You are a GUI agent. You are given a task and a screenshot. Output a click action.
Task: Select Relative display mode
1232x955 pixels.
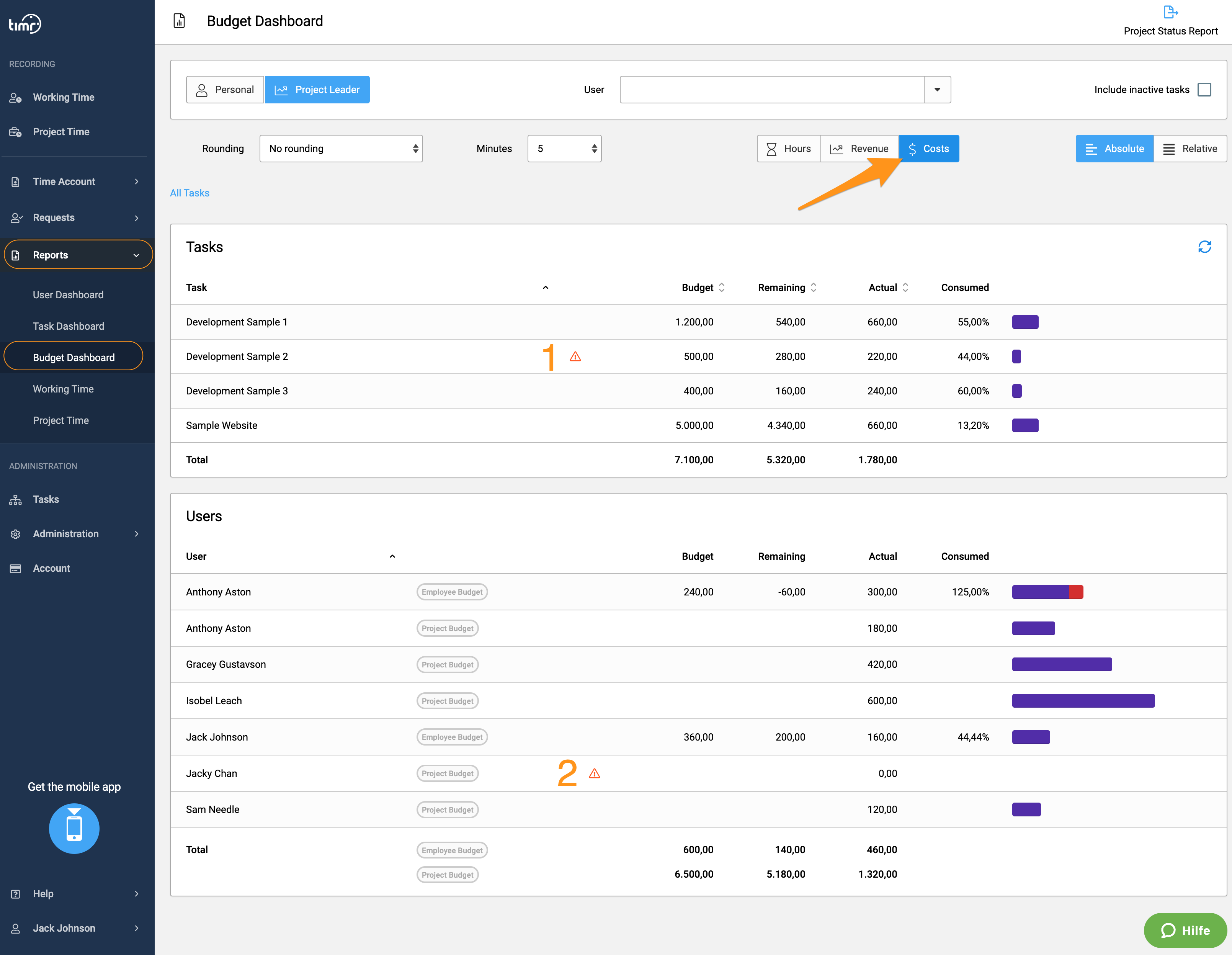(x=1190, y=148)
